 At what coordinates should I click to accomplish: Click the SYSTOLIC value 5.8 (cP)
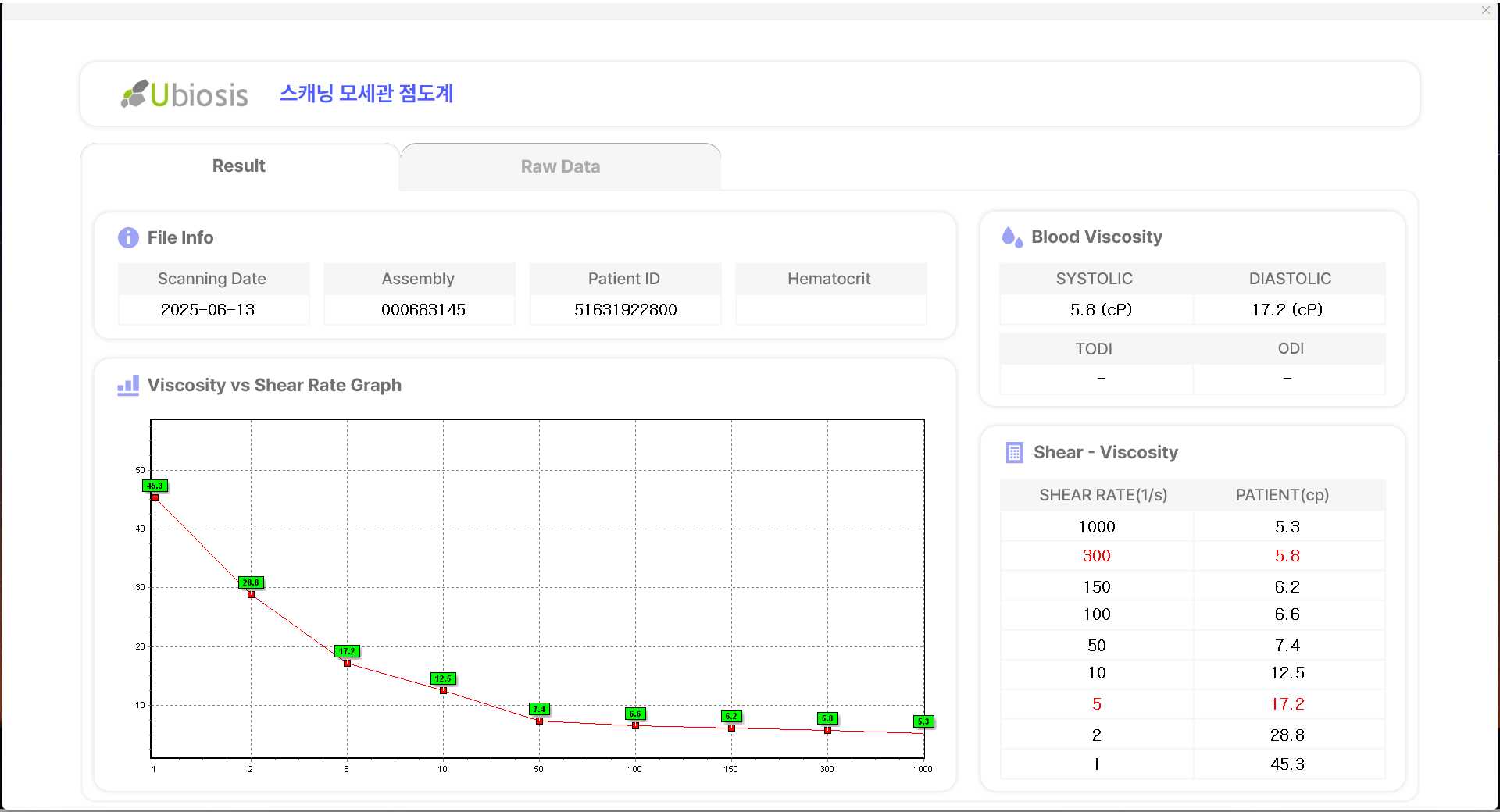click(x=1100, y=310)
